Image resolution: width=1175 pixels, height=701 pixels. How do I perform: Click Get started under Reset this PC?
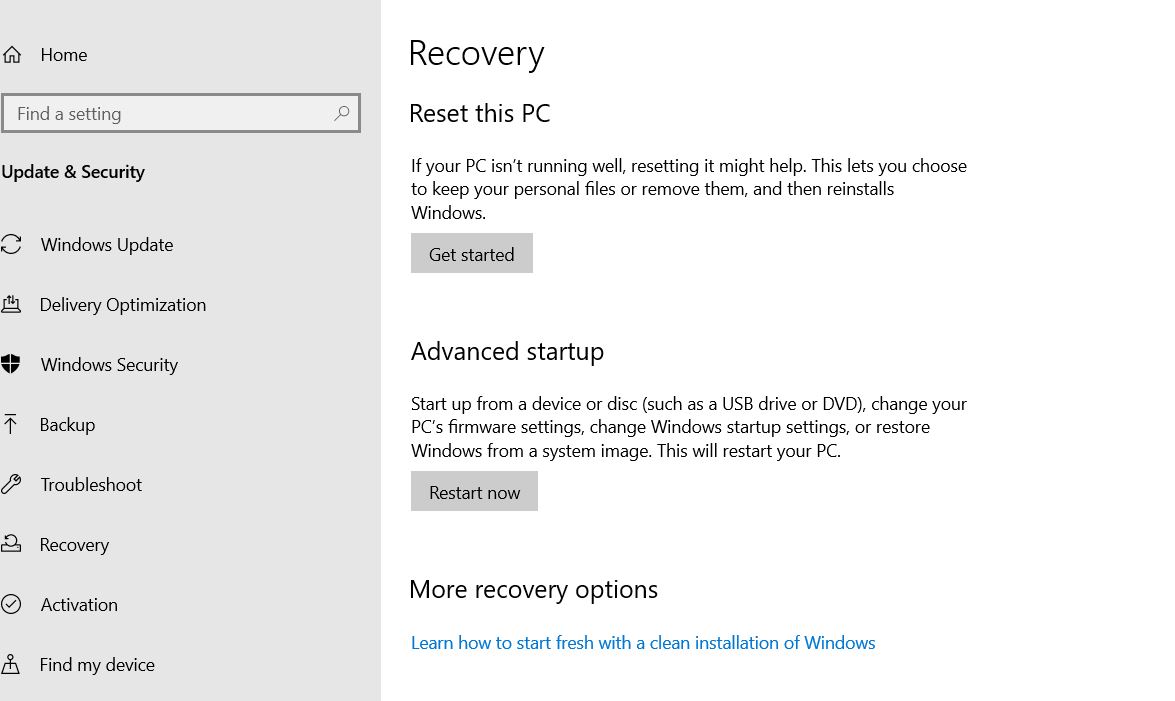pyautogui.click(x=471, y=253)
